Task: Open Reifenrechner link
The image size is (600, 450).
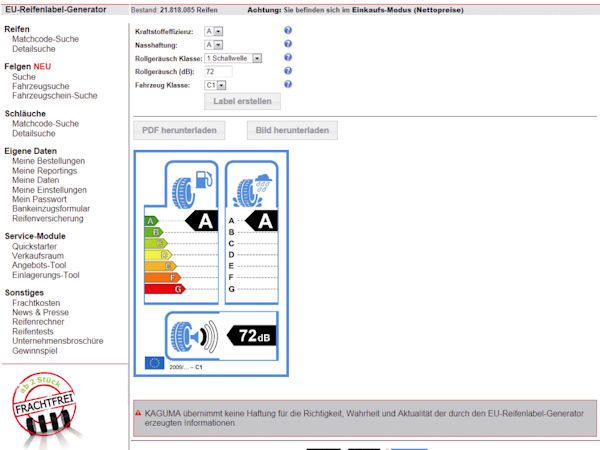Action: click(x=38, y=322)
